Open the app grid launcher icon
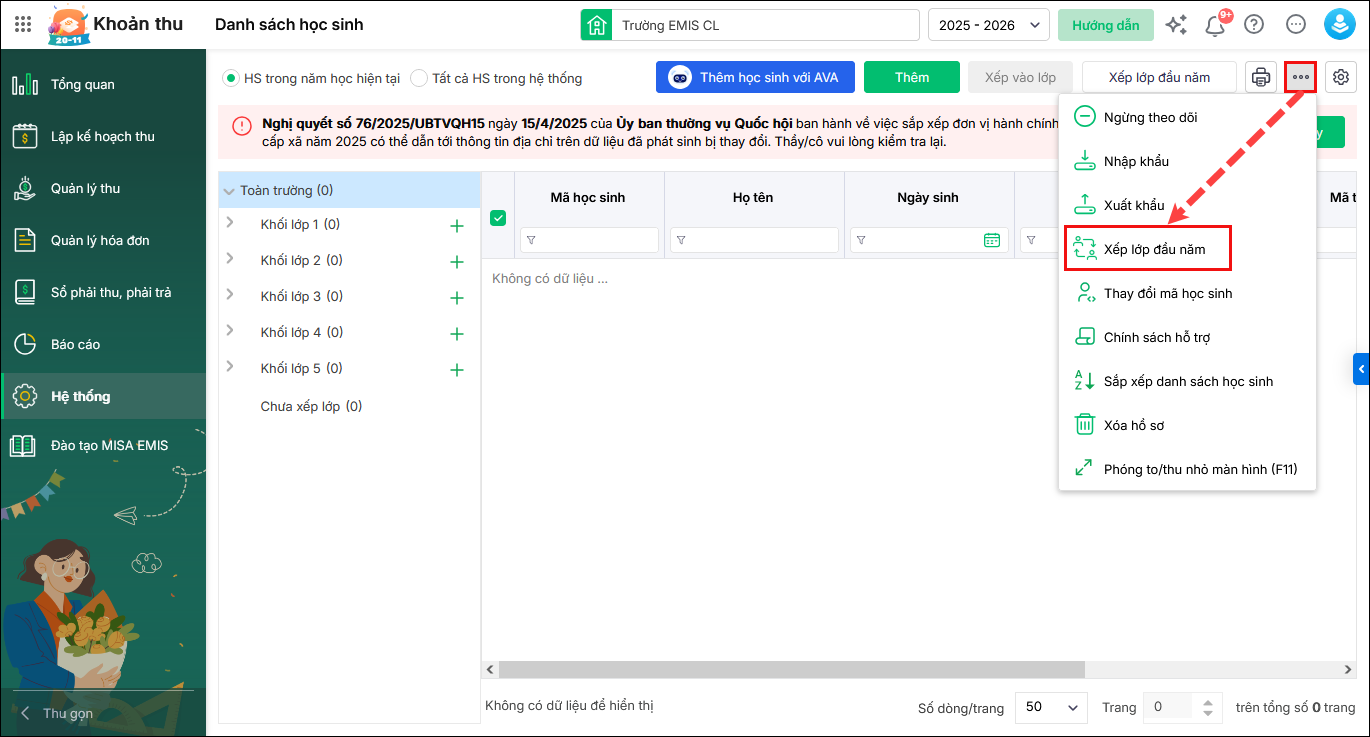Image resolution: width=1370 pixels, height=737 pixels. coord(23,25)
